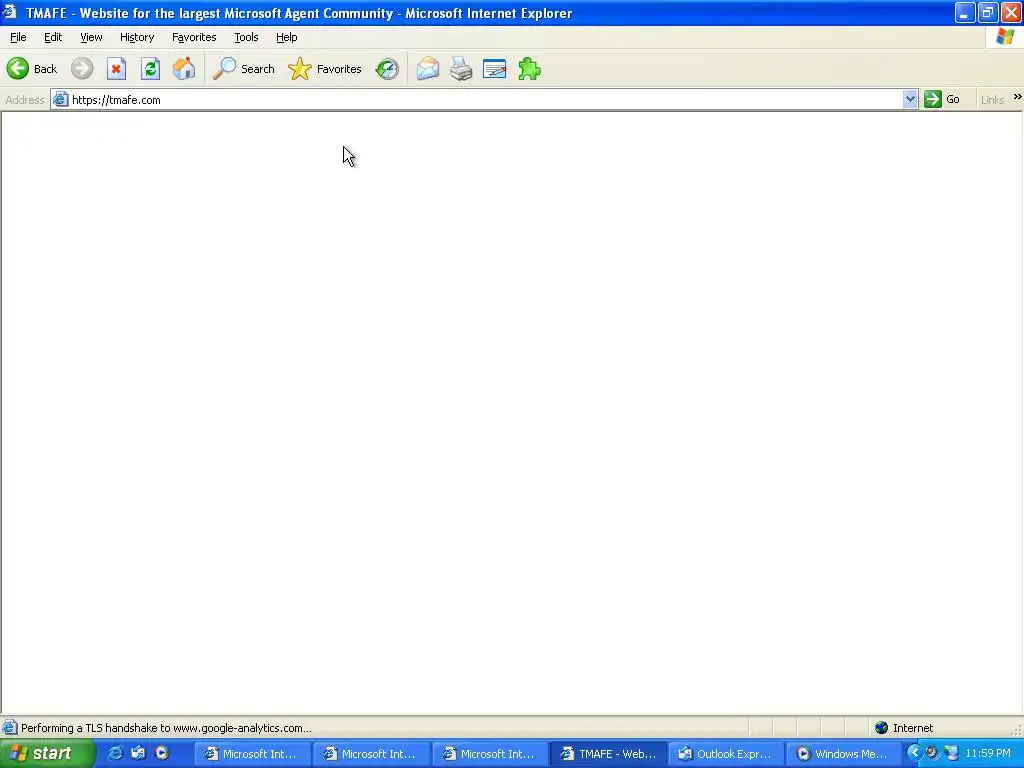Show hidden tray icons with the arrow

[914, 753]
